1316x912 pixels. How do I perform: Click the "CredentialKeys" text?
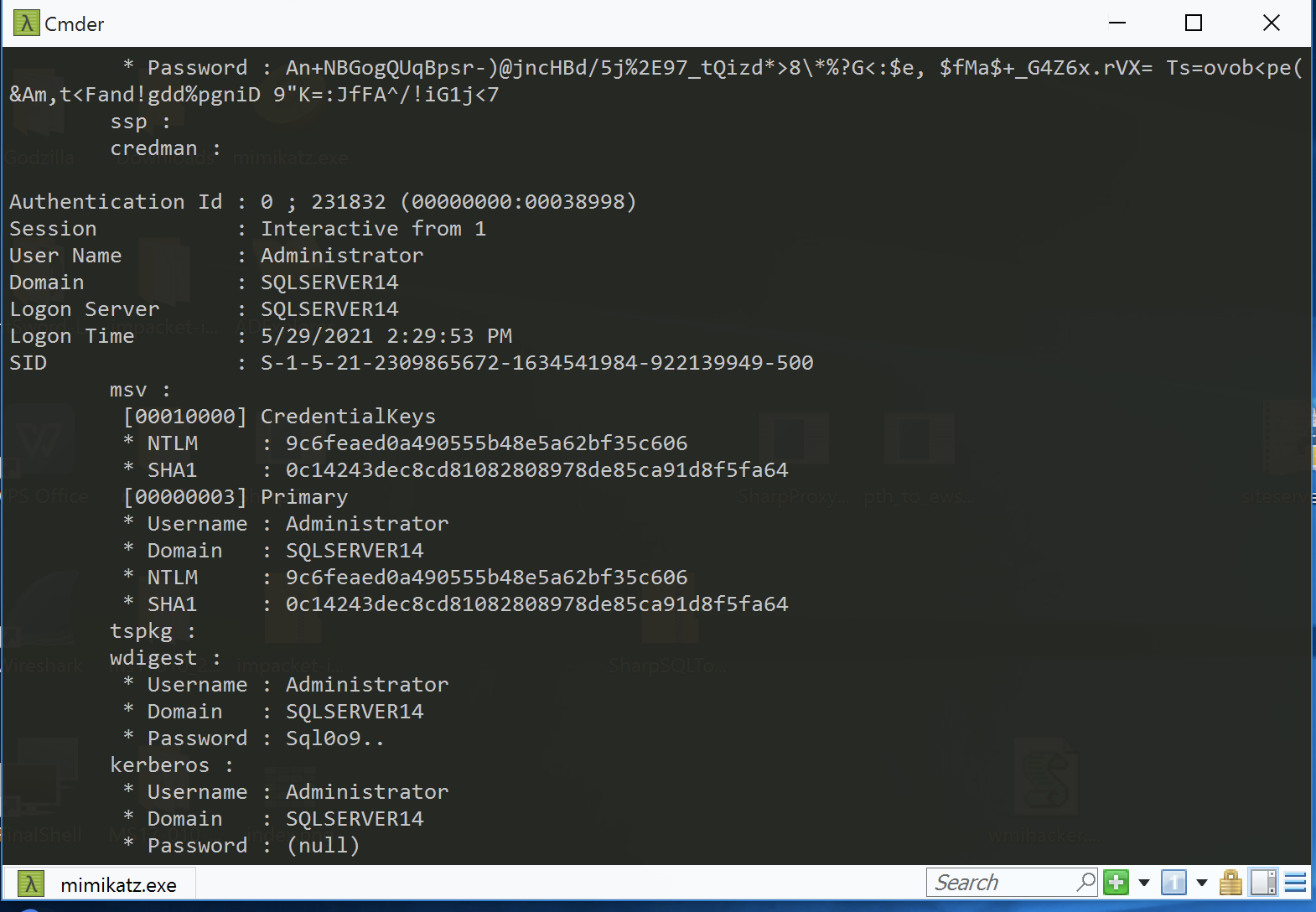pos(349,417)
